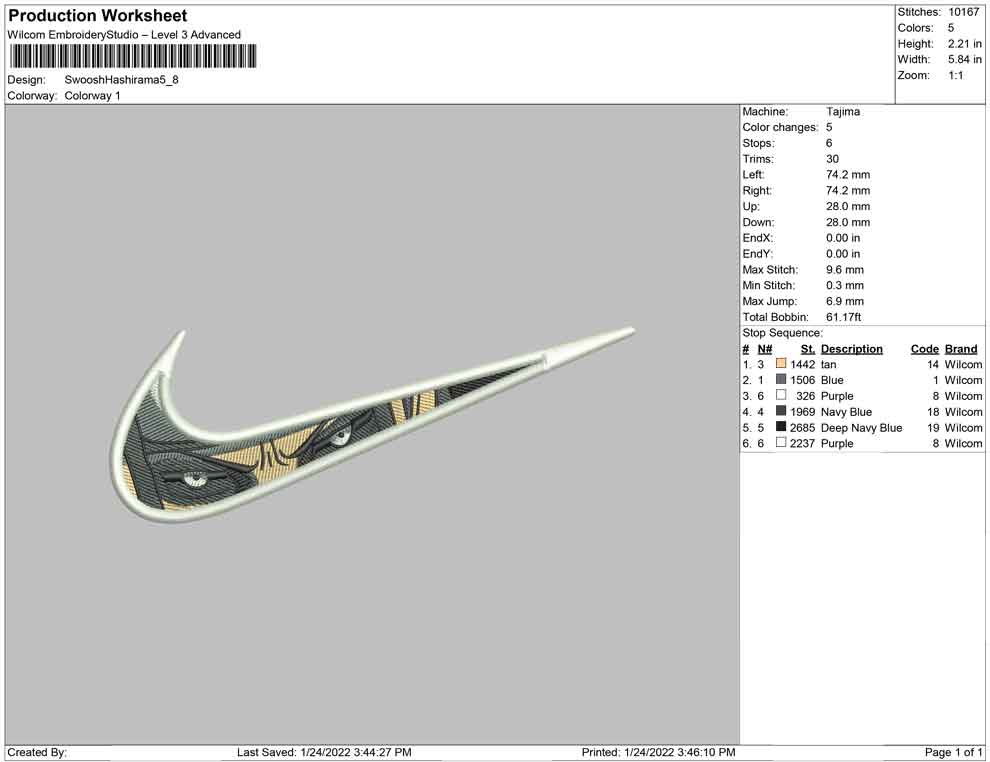The height and width of the screenshot is (762, 990).
Task: Click the swoosh embroidery design preview
Action: [x=371, y=426]
